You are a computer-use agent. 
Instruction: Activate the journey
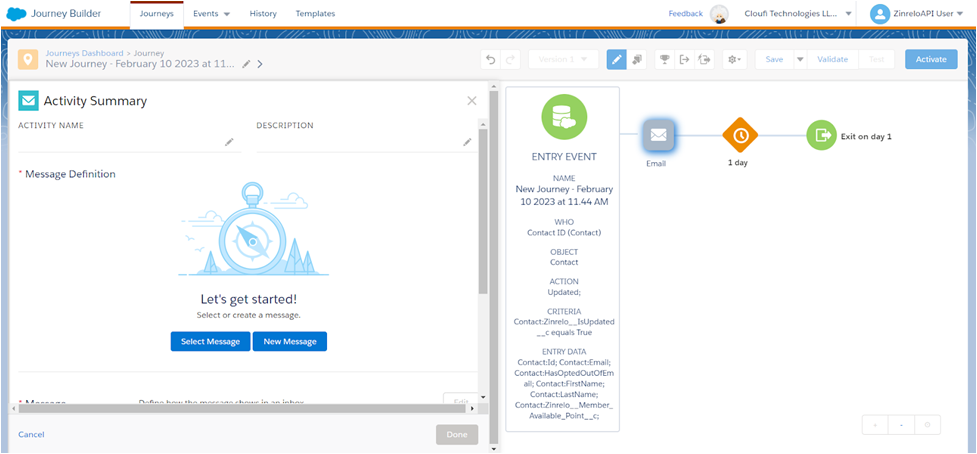click(931, 60)
